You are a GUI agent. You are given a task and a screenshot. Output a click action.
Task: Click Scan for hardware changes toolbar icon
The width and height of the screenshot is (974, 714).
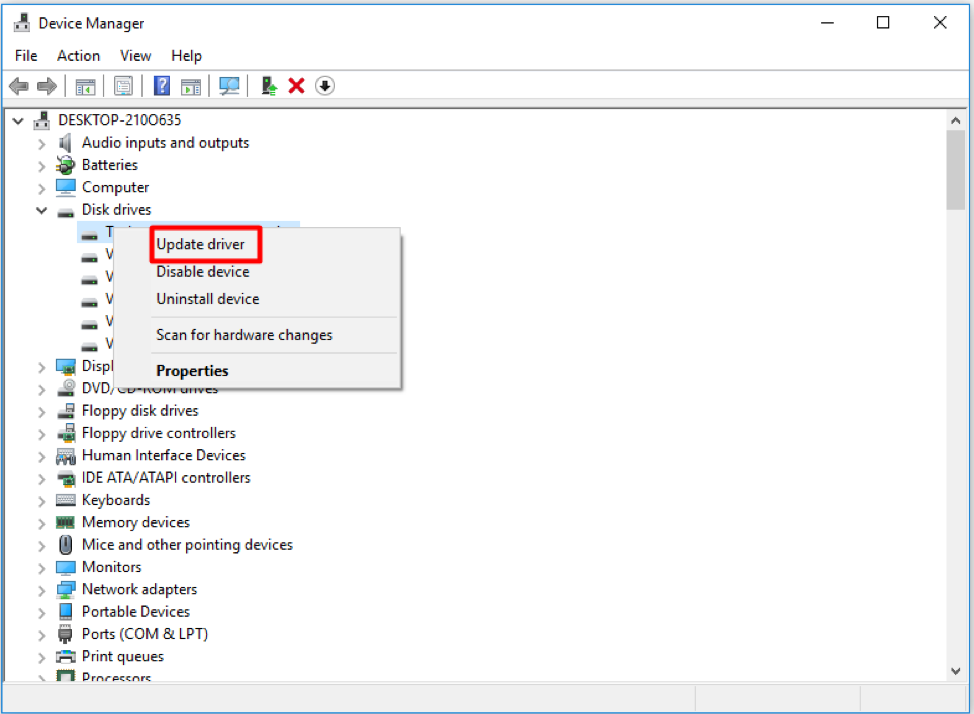(x=229, y=86)
